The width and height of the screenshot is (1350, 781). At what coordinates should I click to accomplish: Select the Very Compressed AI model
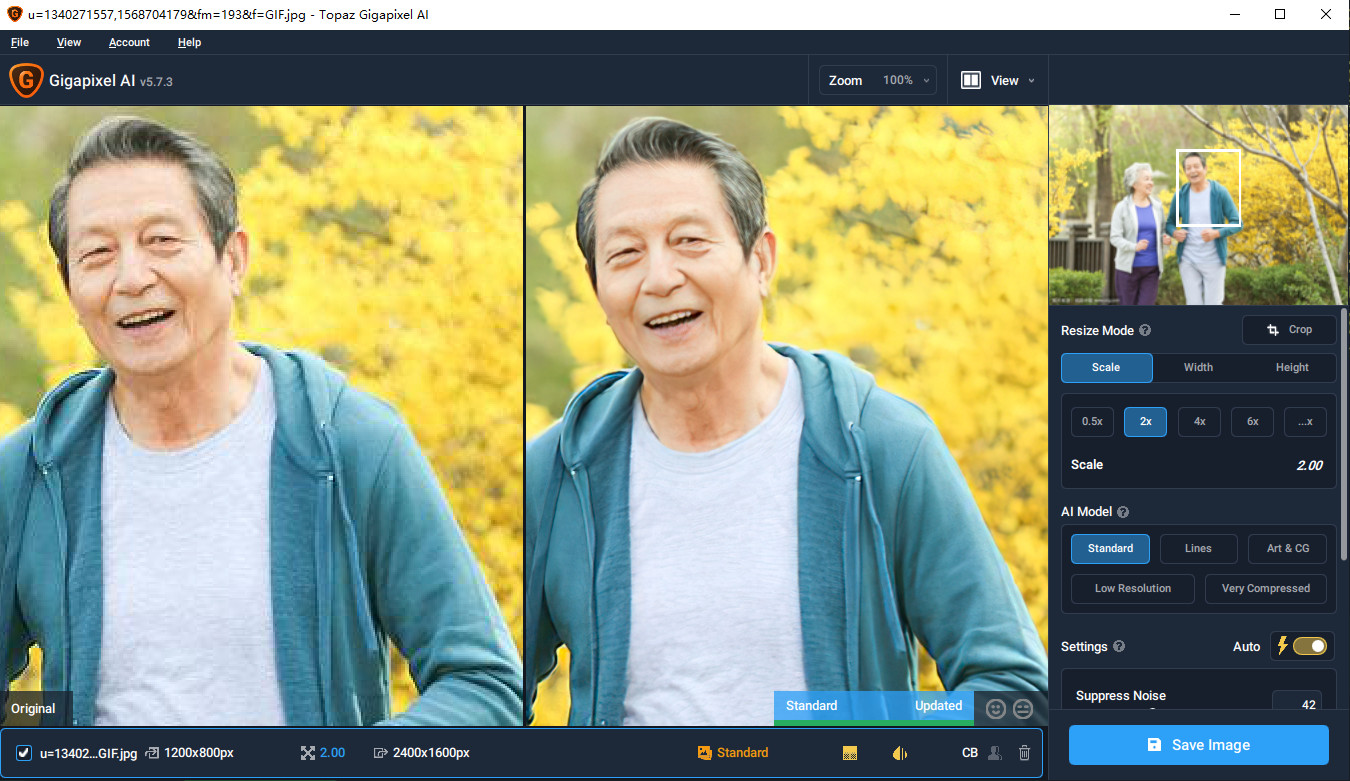coord(1265,589)
